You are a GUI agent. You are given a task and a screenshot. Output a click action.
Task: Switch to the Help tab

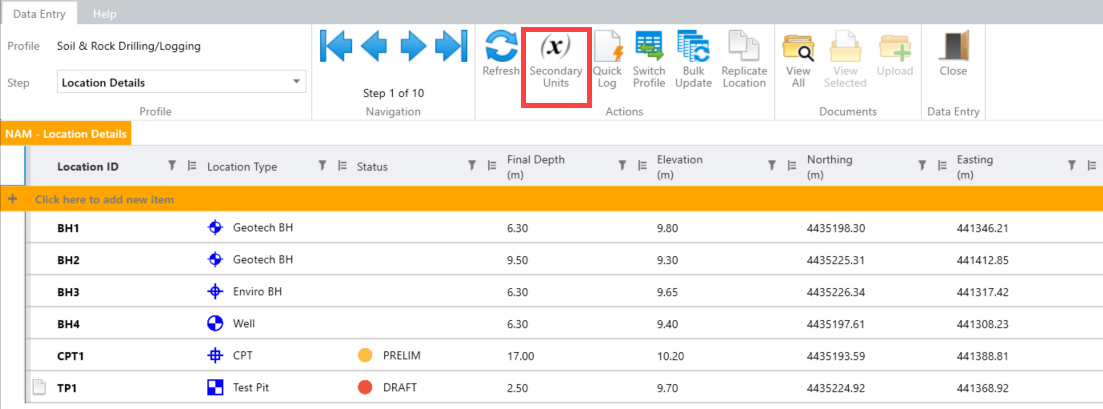tap(104, 14)
